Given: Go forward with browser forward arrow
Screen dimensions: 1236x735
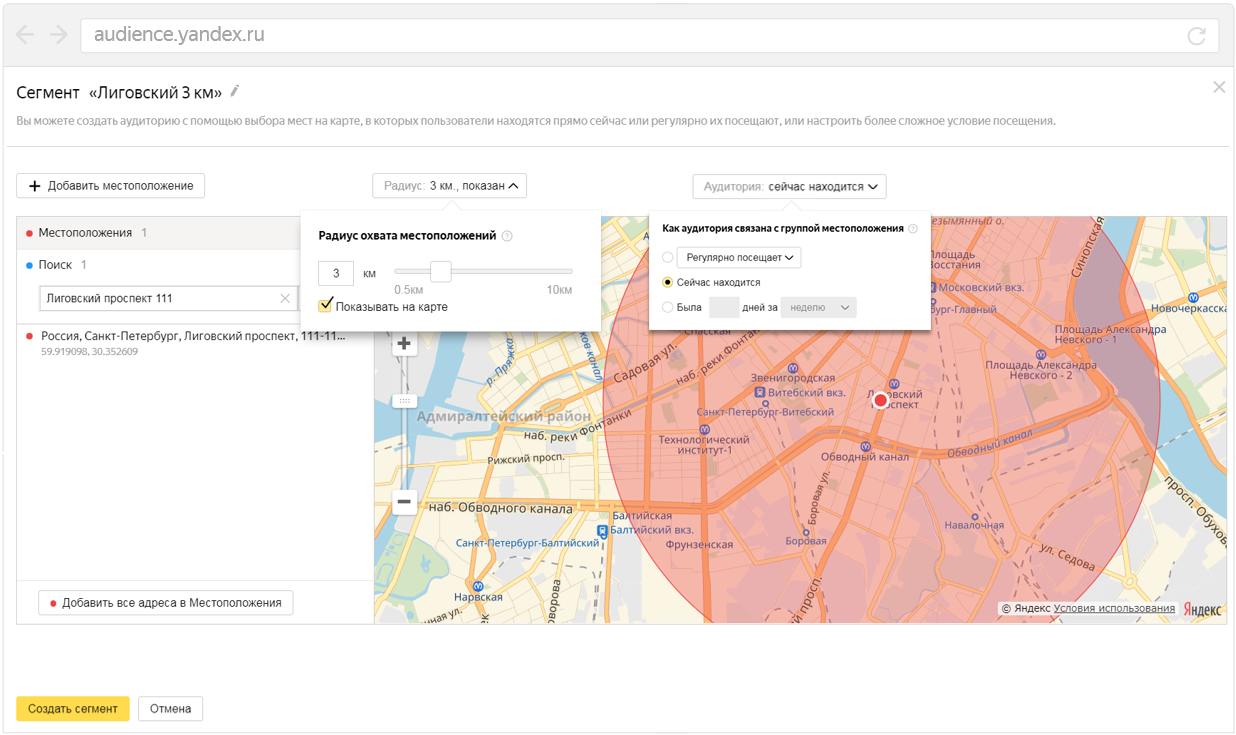Looking at the screenshot, I should click(x=58, y=35).
